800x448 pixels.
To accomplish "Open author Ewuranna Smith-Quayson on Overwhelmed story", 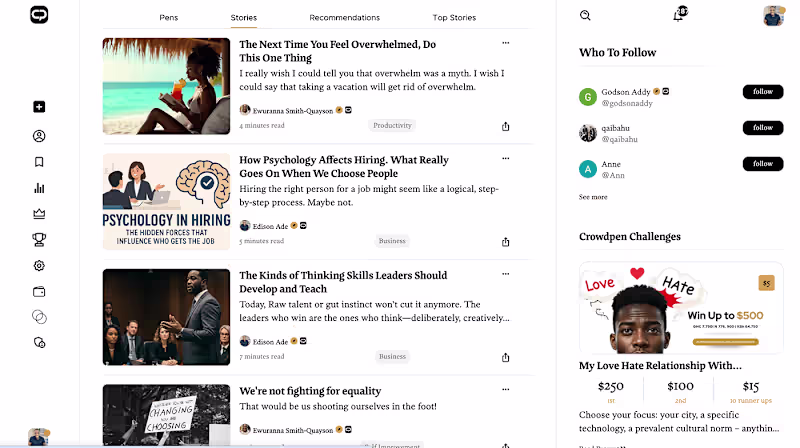I will click(293, 111).
